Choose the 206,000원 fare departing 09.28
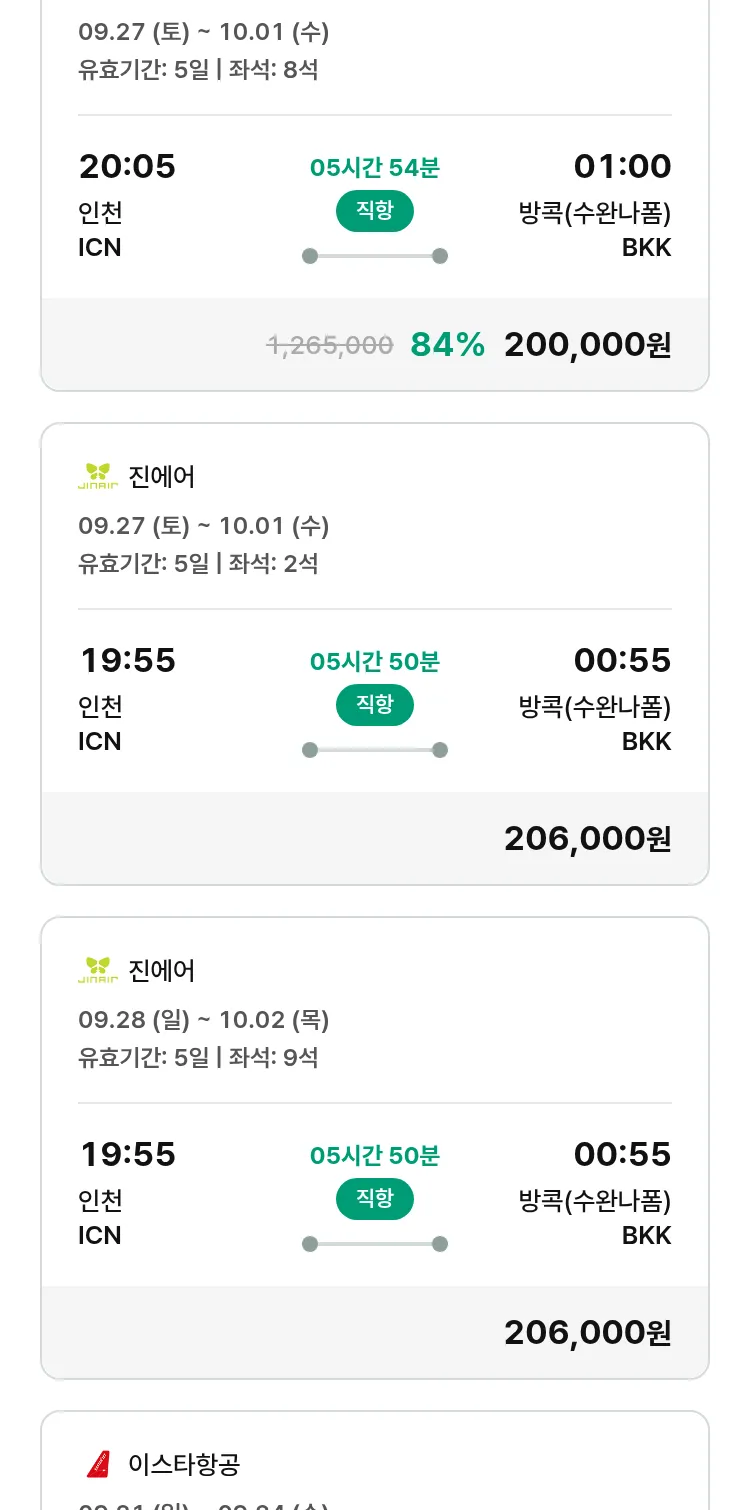The height and width of the screenshot is (1510, 750). point(587,1333)
